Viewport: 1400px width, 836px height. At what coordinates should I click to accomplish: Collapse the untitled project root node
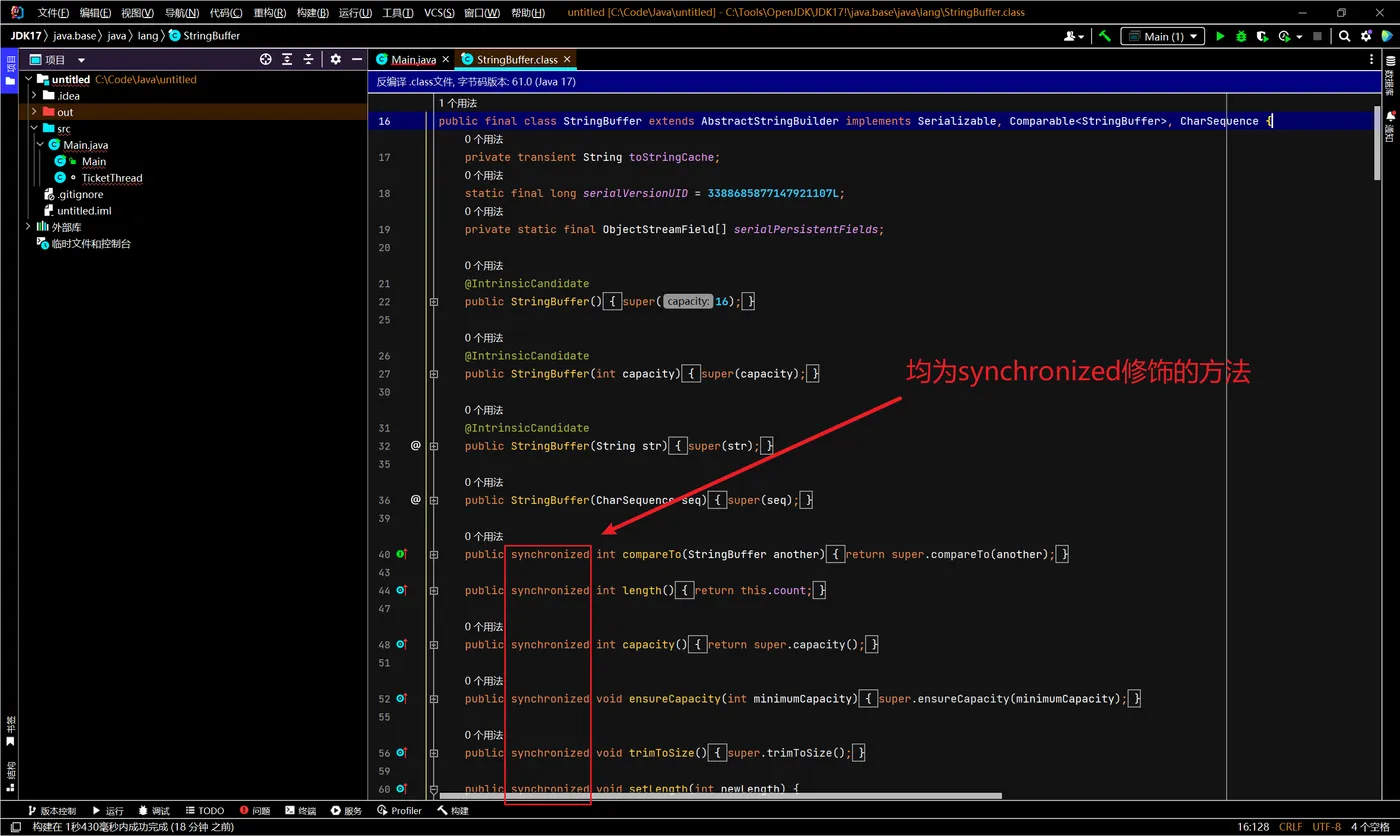pos(29,79)
